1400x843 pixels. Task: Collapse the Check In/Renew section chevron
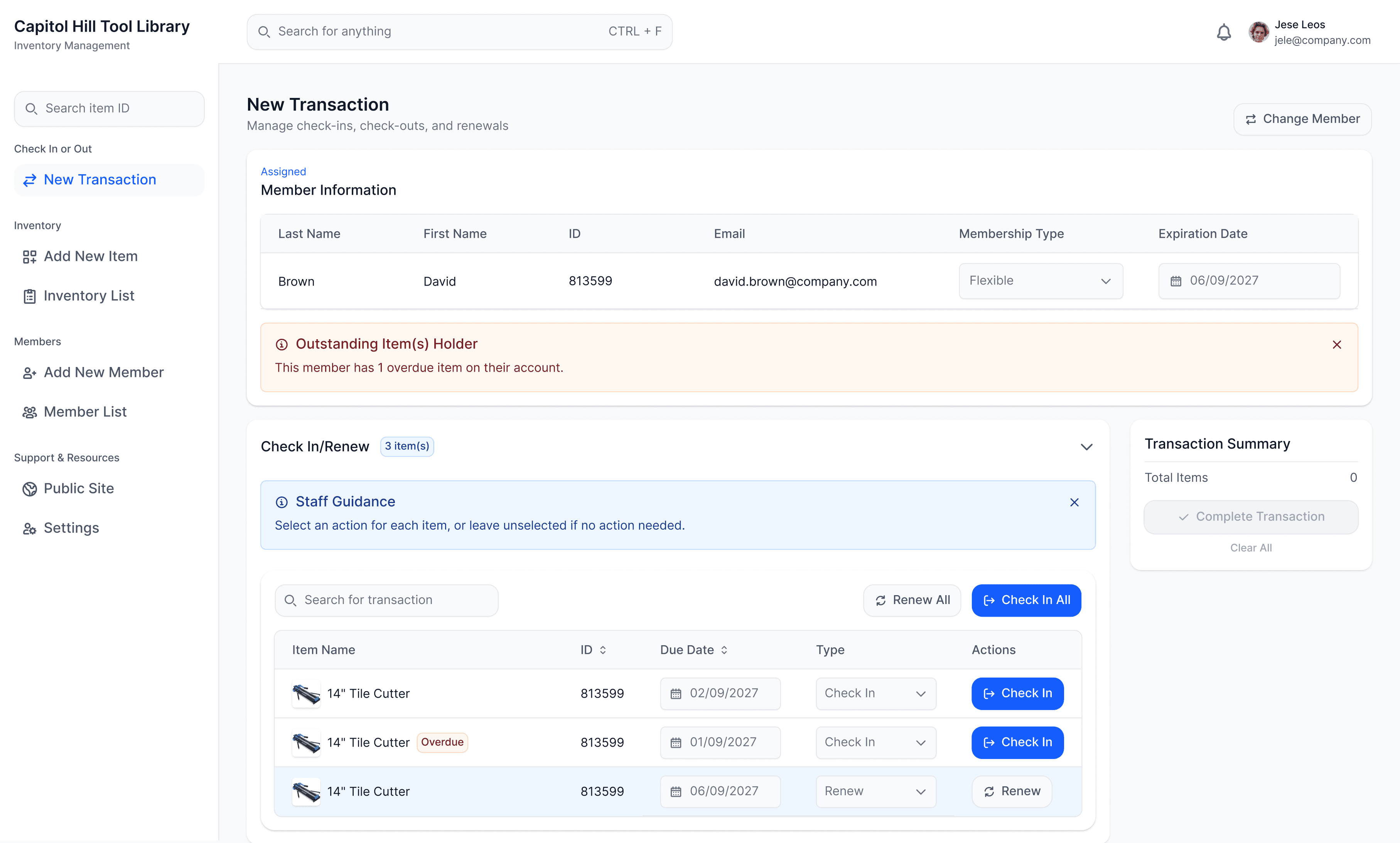pyautogui.click(x=1086, y=447)
